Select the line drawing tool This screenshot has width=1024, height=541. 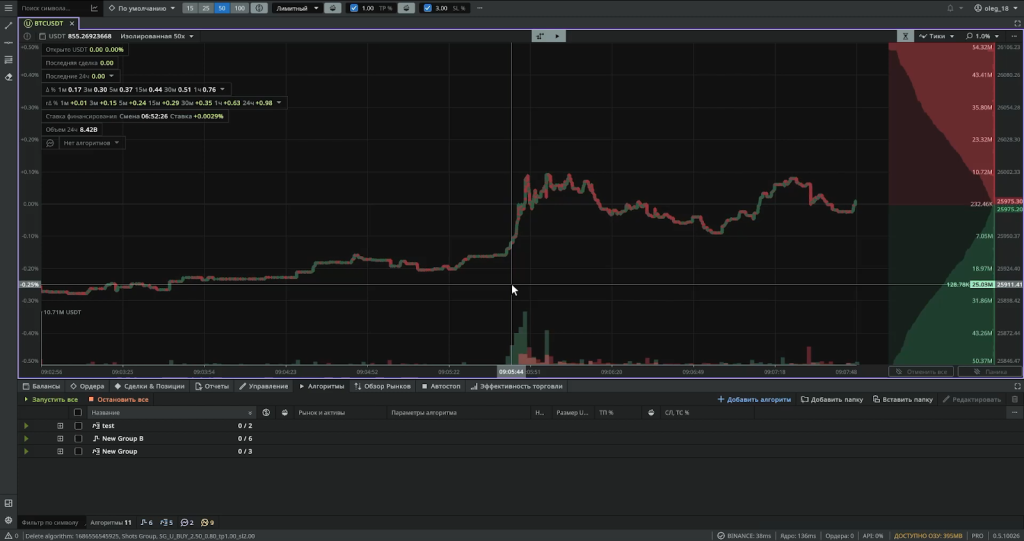click(x=8, y=26)
